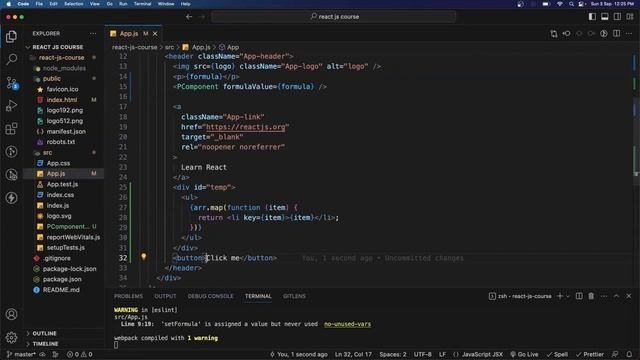This screenshot has width=640, height=360.
Task: Expand the OUTLINE section
Action: tap(44, 333)
